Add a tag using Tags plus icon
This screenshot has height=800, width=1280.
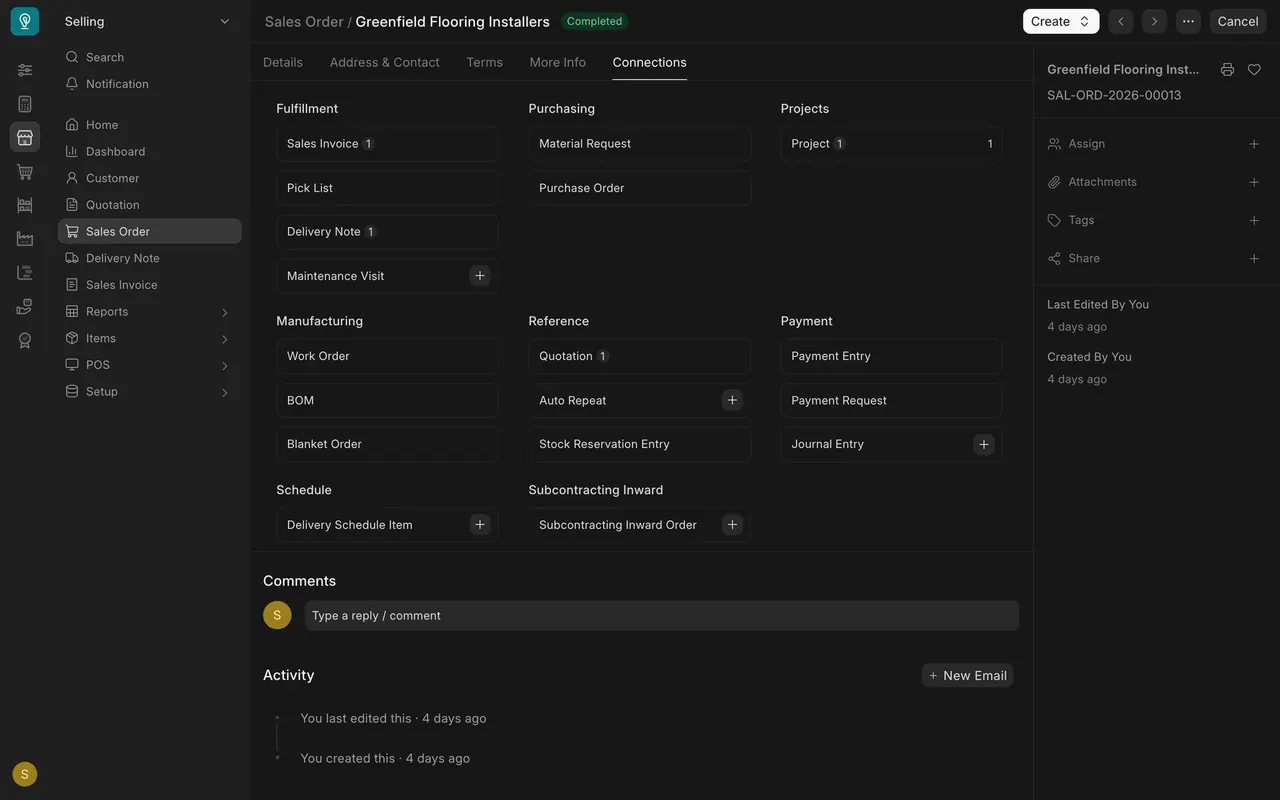(1254, 220)
